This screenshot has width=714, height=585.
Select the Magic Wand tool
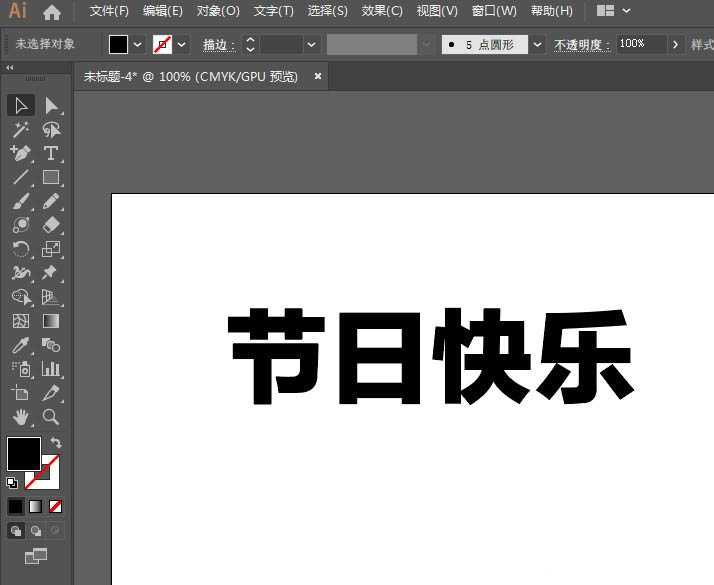pos(21,129)
